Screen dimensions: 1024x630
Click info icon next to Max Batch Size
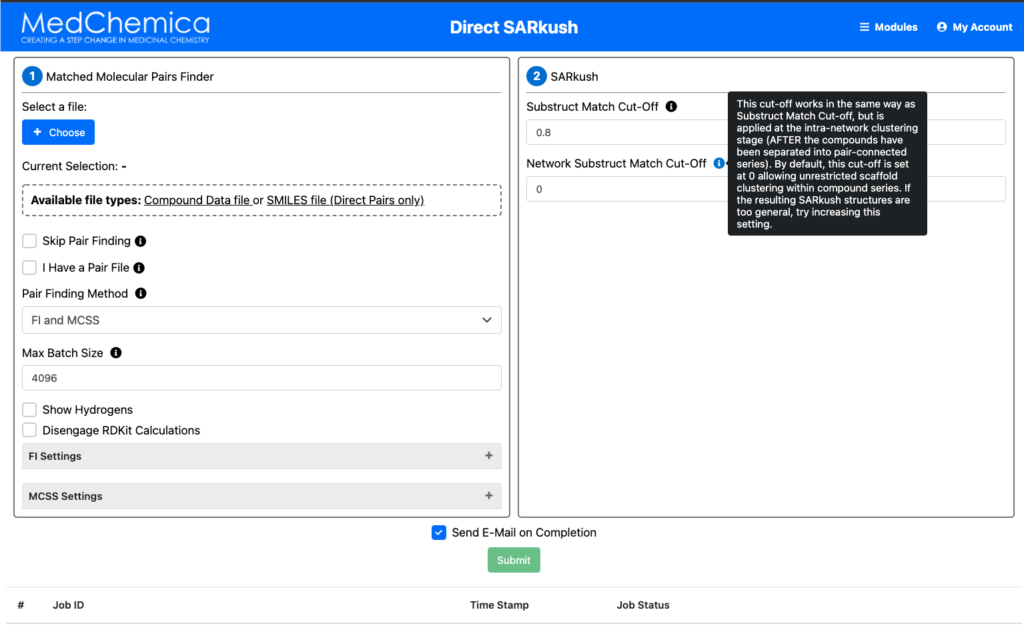[116, 353]
